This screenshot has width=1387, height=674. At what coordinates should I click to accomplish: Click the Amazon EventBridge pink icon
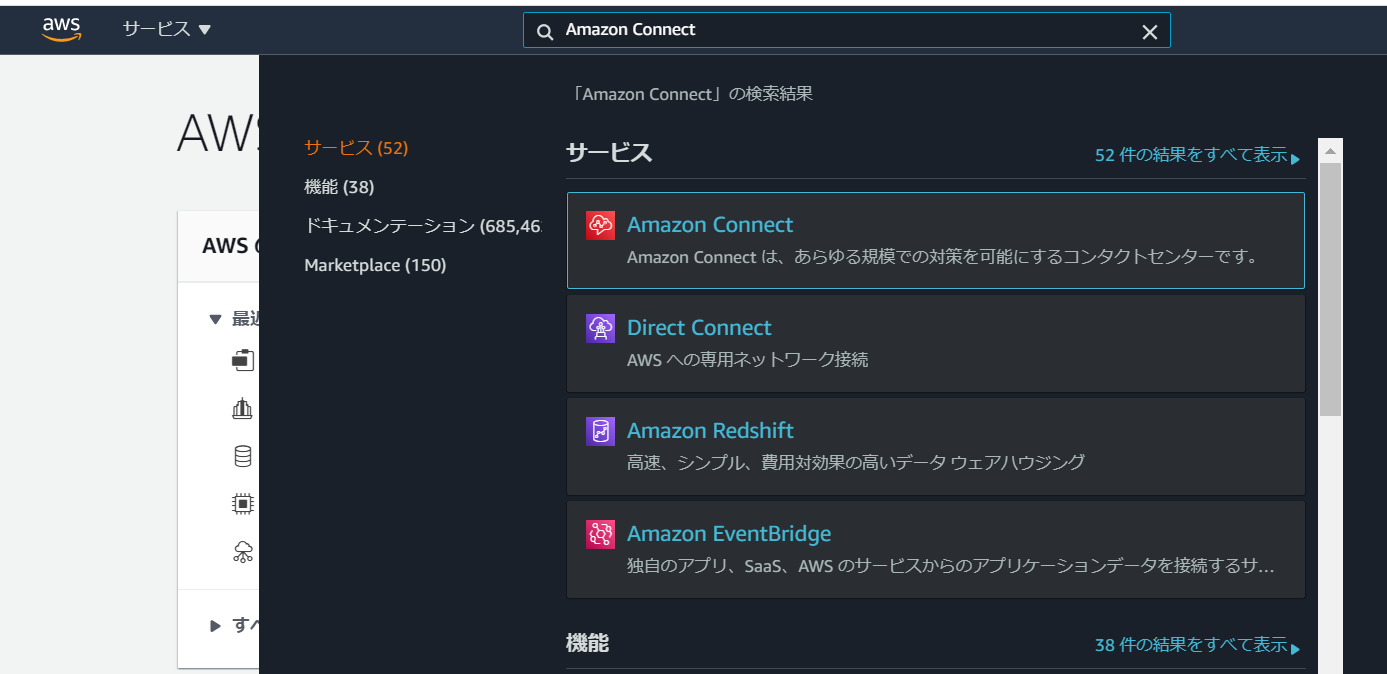pos(600,534)
